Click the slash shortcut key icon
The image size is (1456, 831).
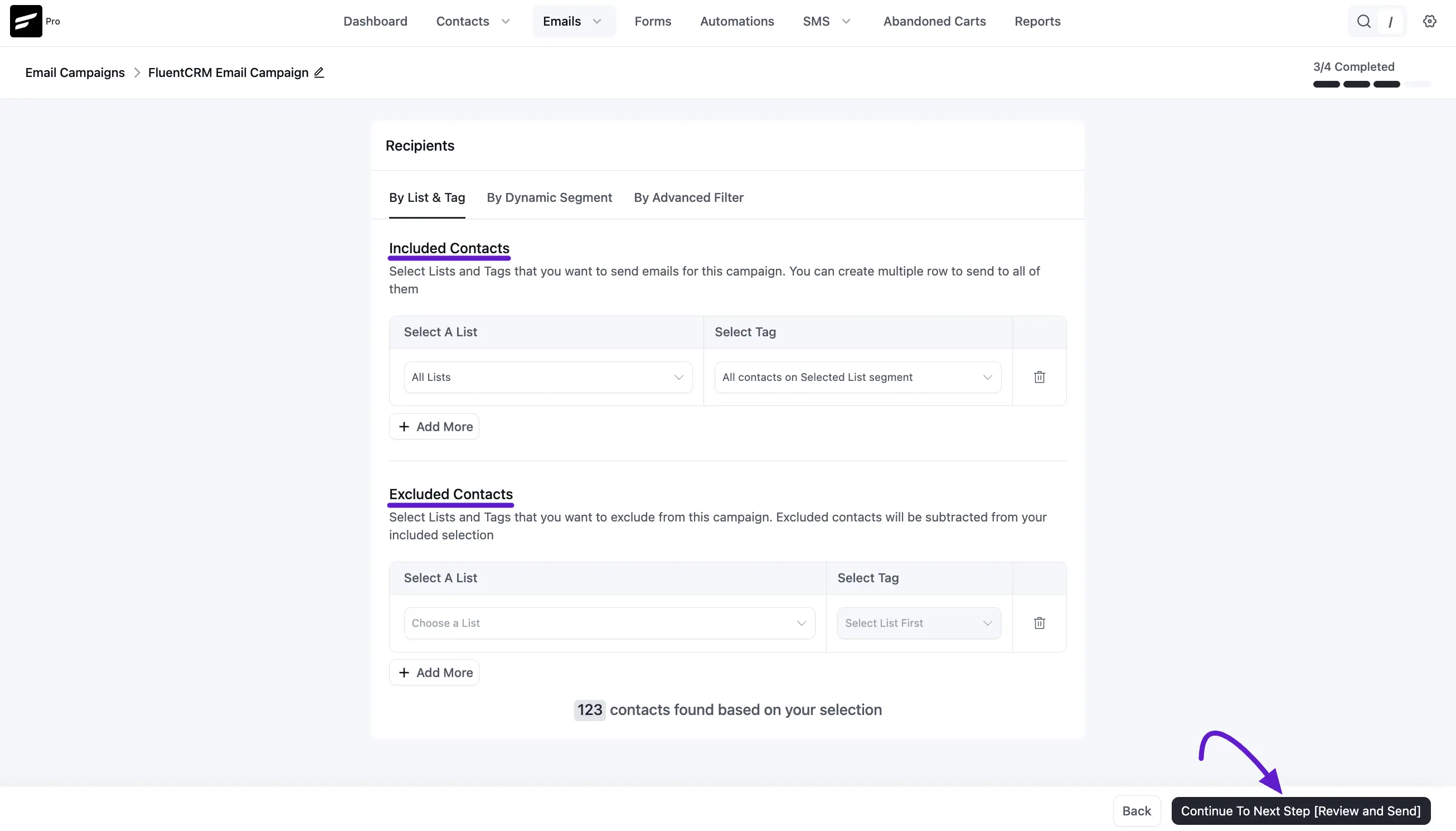point(1390,22)
